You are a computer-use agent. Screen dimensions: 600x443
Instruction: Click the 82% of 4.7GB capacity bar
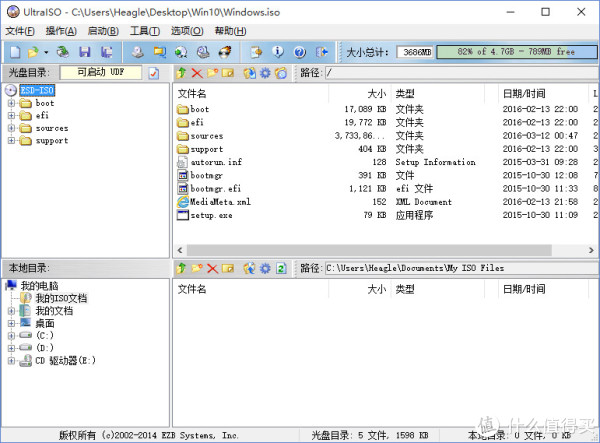(517, 52)
